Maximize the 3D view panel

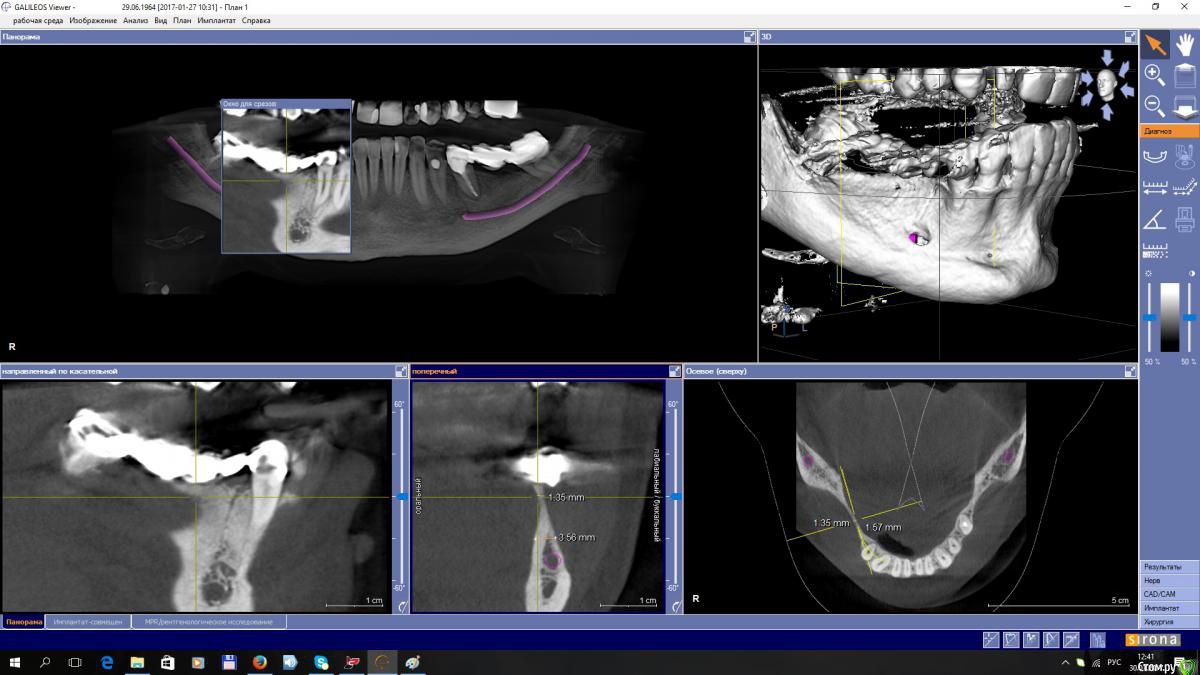(1130, 37)
